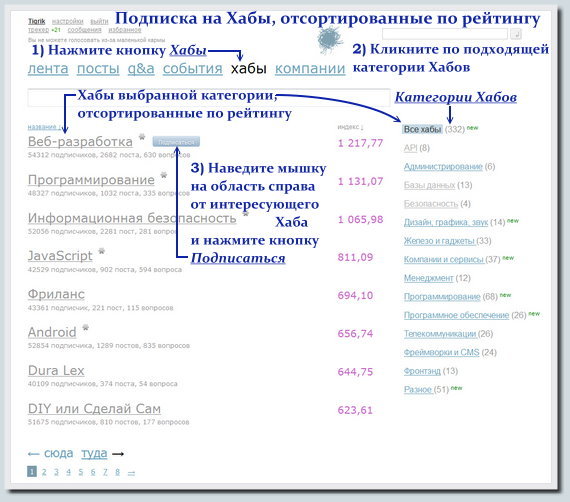Click the Habrahabr logo

[x=330, y=39]
